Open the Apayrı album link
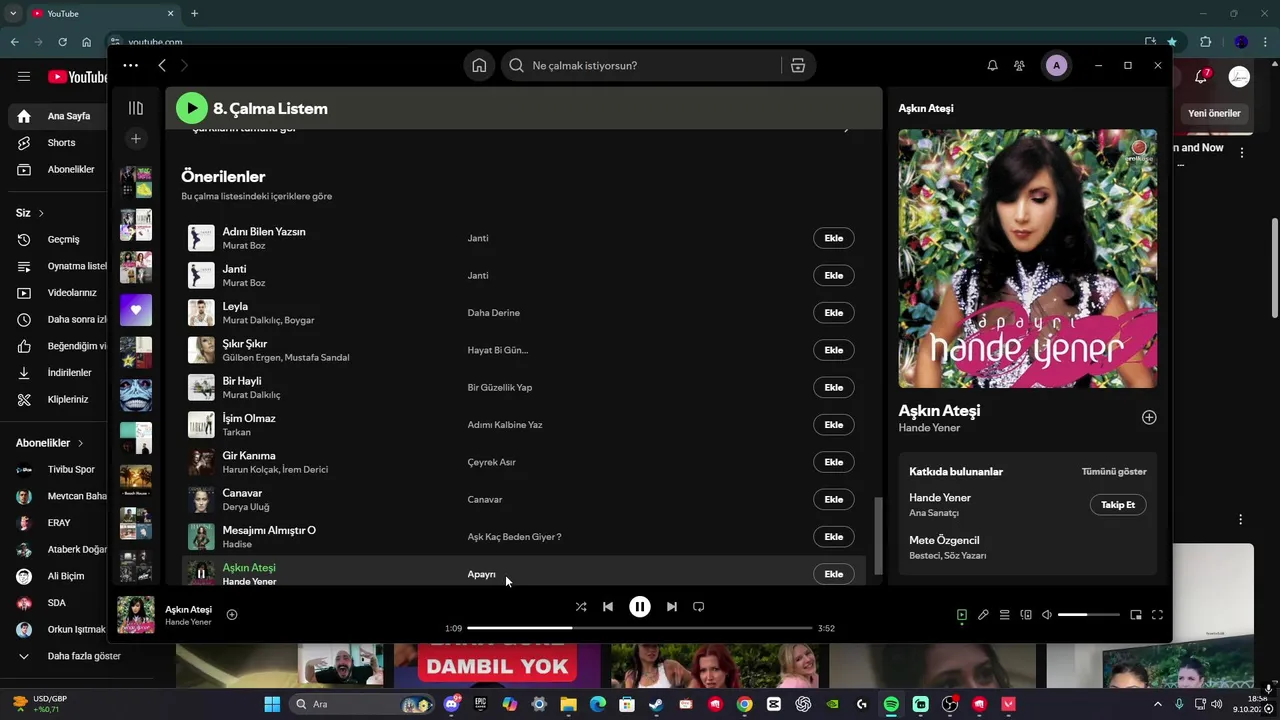Image resolution: width=1280 pixels, height=720 pixels. click(x=481, y=574)
